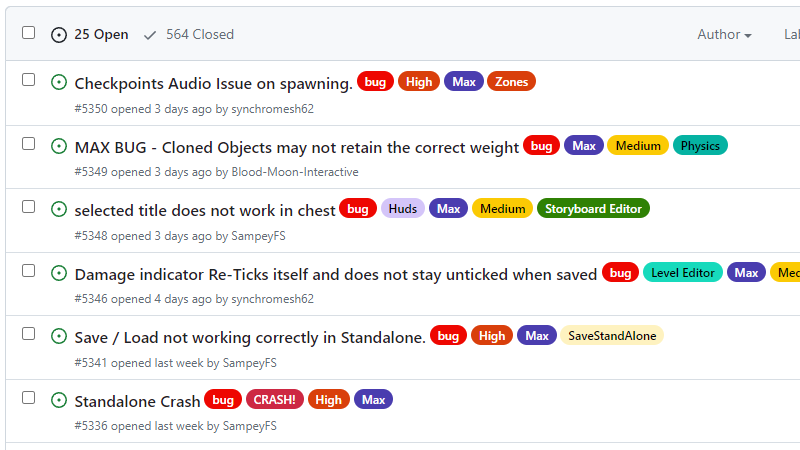Toggle the select-all issues checkbox

click(x=29, y=33)
